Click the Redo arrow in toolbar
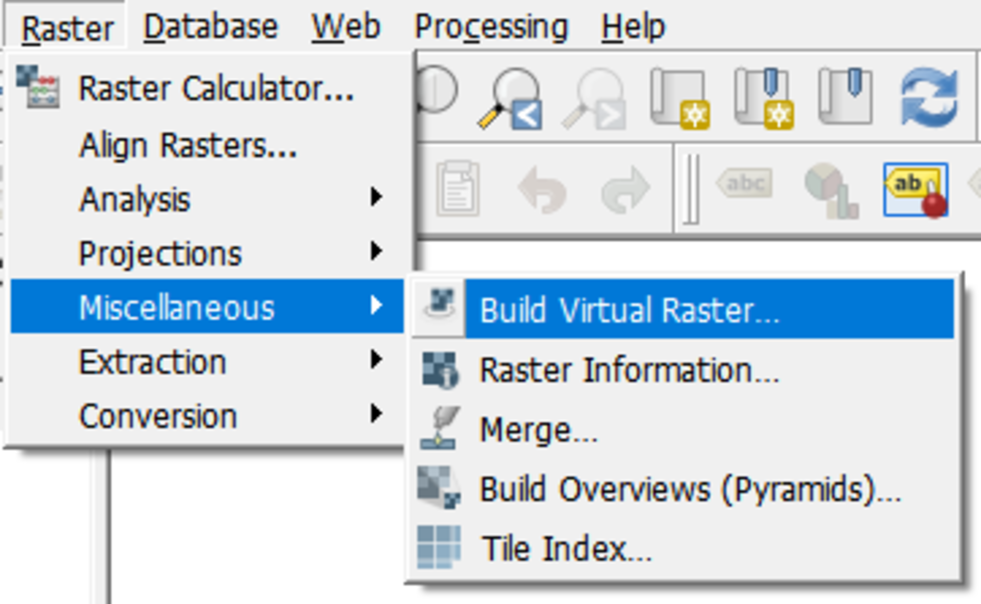981x604 pixels. click(x=625, y=189)
